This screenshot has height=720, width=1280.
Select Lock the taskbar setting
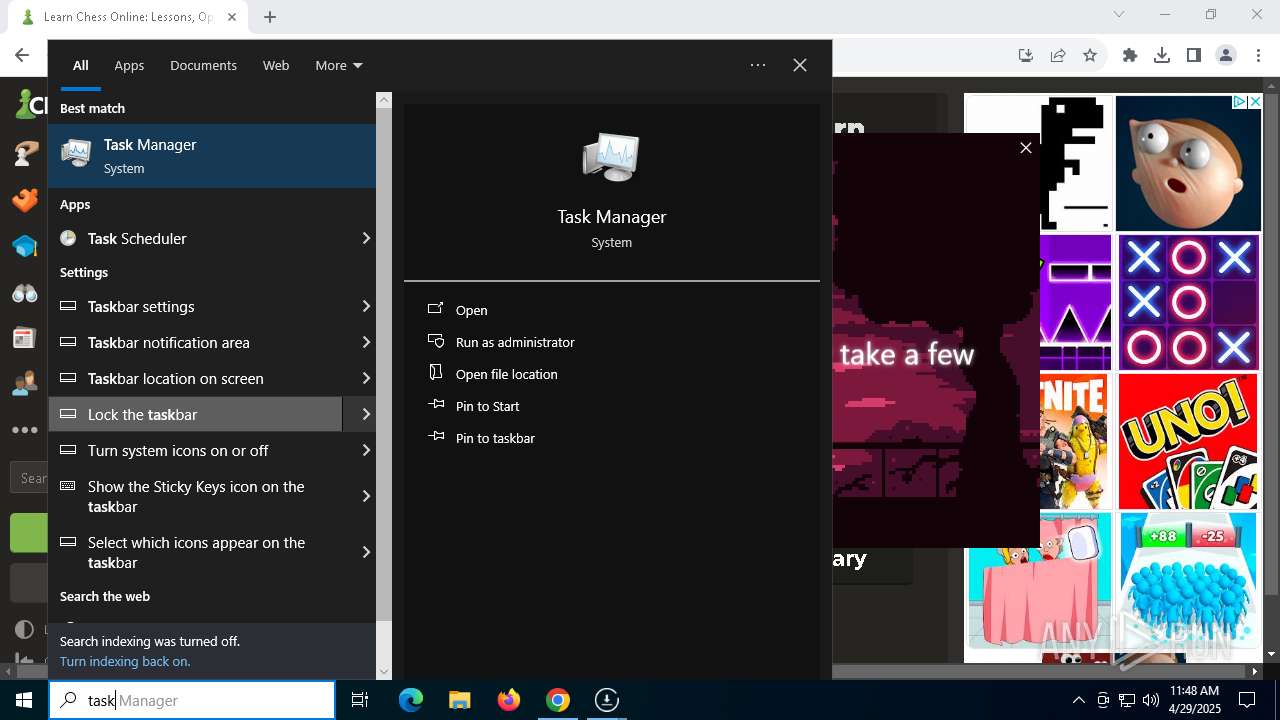point(195,414)
